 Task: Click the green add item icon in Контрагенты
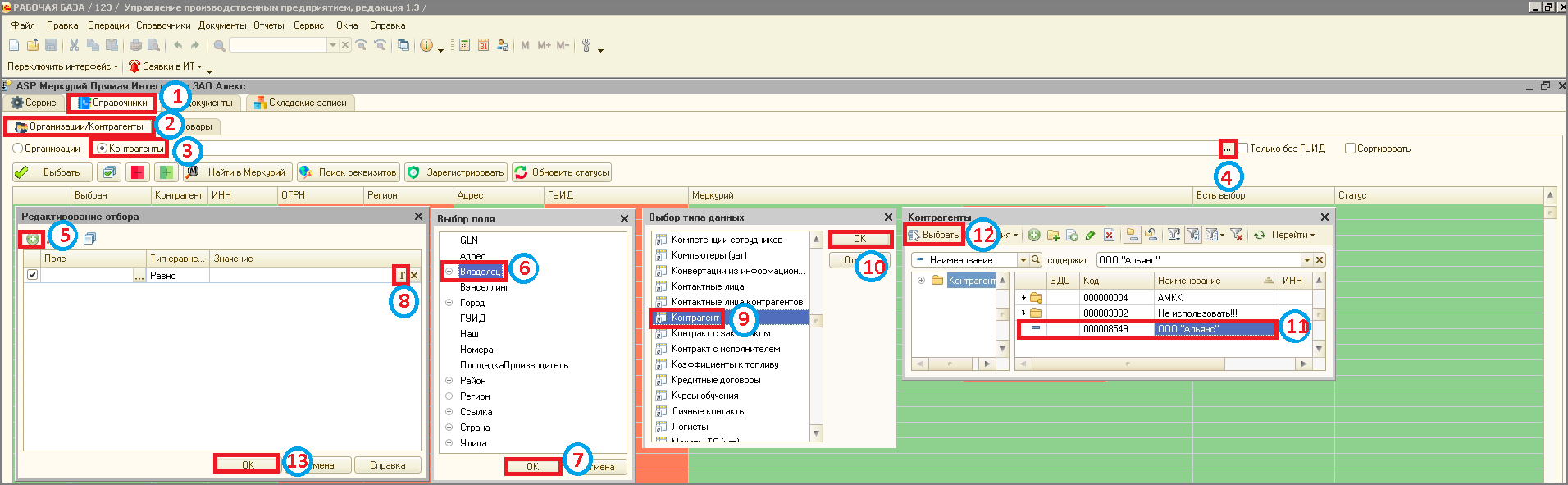point(1034,236)
